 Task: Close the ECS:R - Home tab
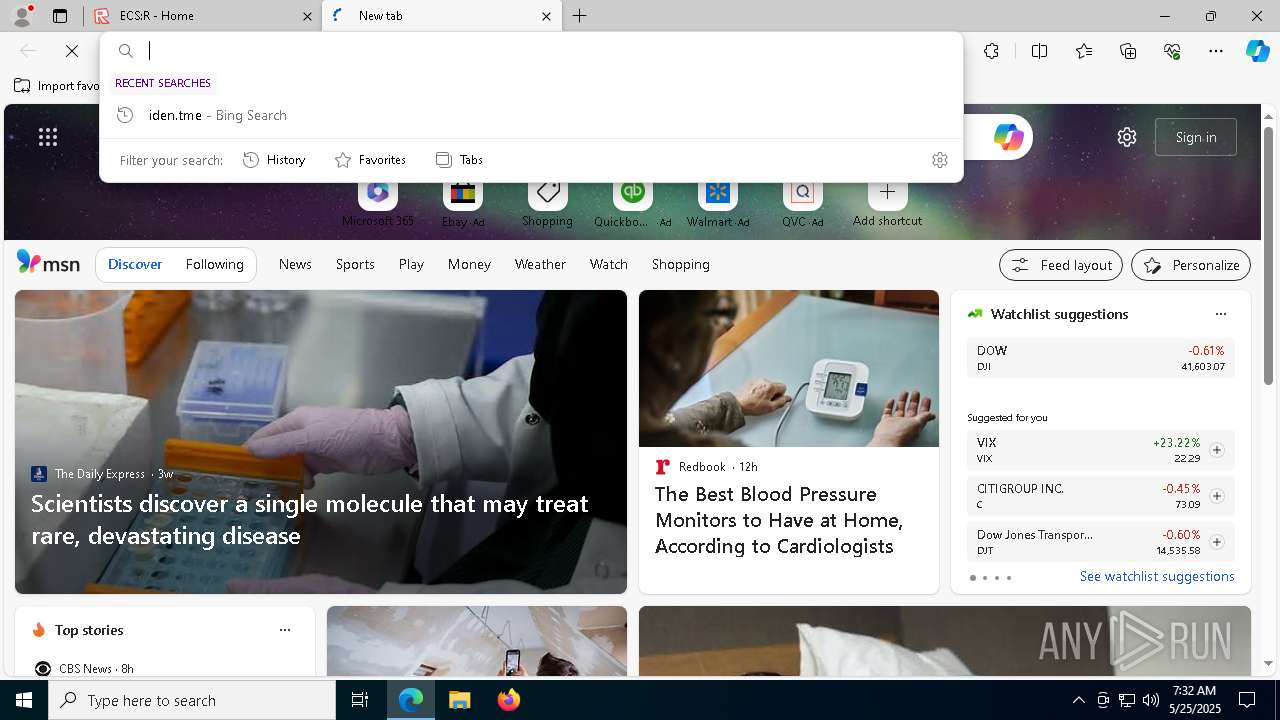tap(307, 16)
